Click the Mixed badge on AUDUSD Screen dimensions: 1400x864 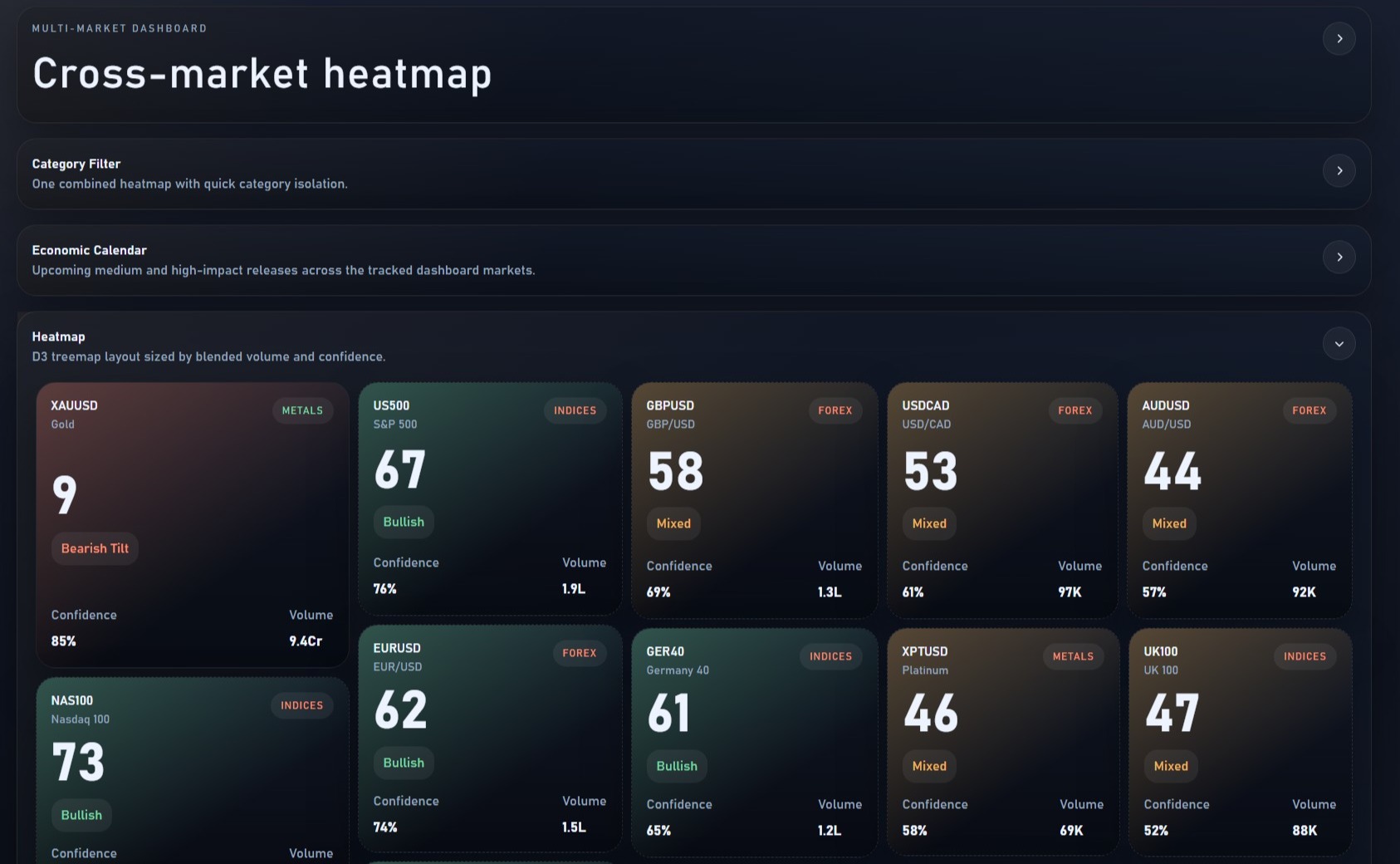(1169, 523)
